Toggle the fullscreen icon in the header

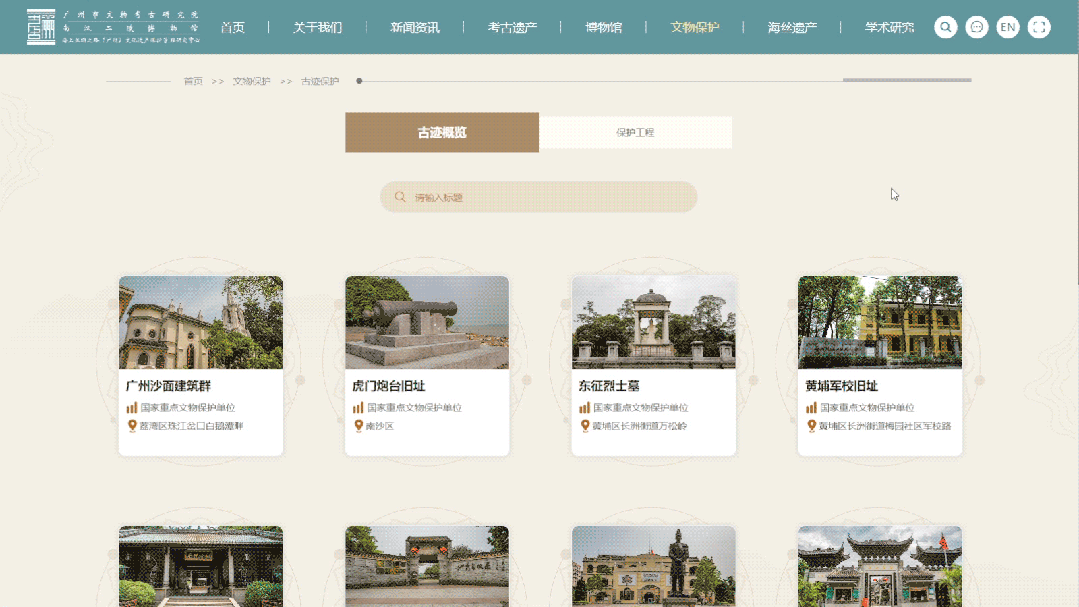1039,28
